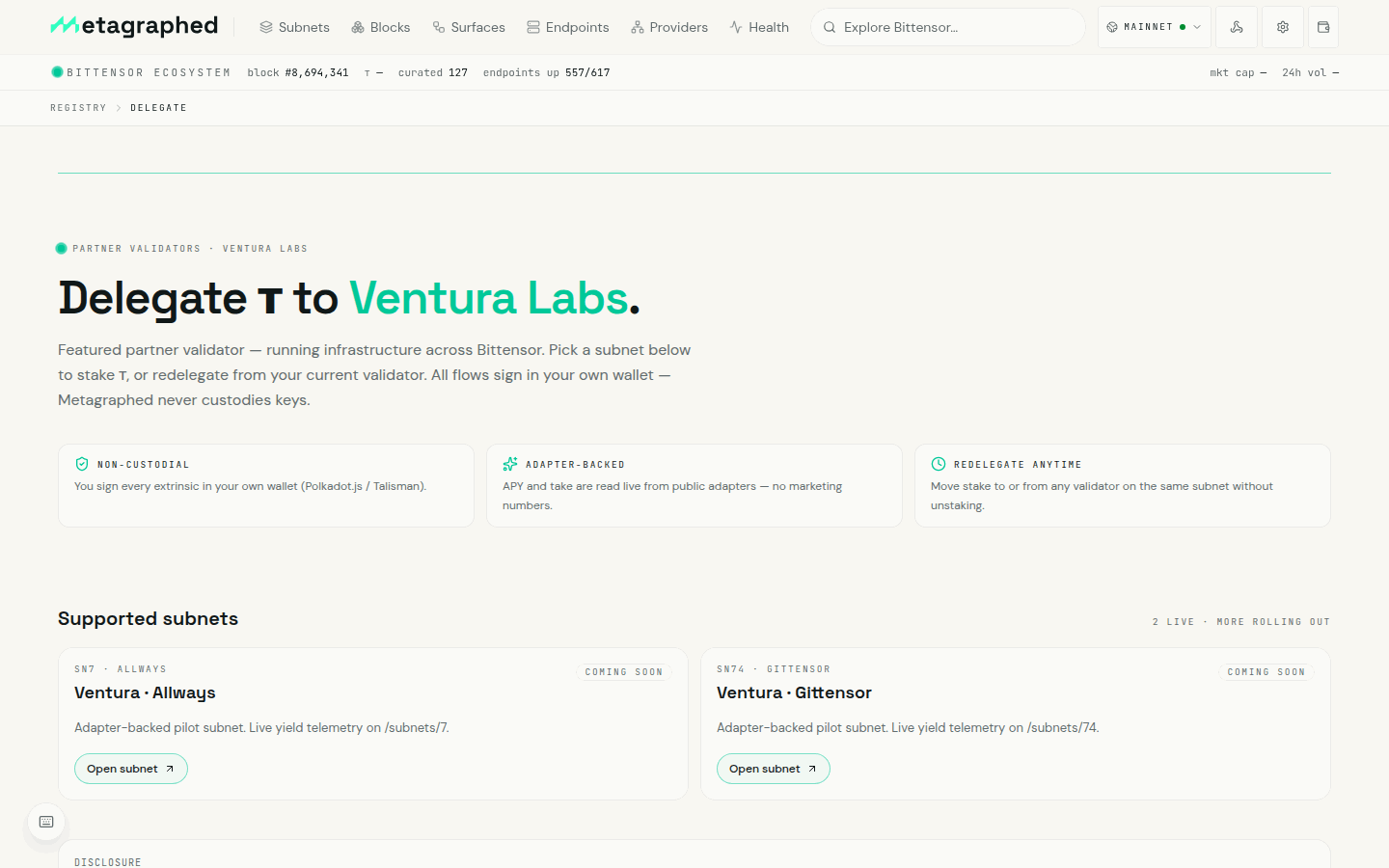Image resolution: width=1389 pixels, height=868 pixels.
Task: Open the Surfaces navigation item
Action: [469, 27]
